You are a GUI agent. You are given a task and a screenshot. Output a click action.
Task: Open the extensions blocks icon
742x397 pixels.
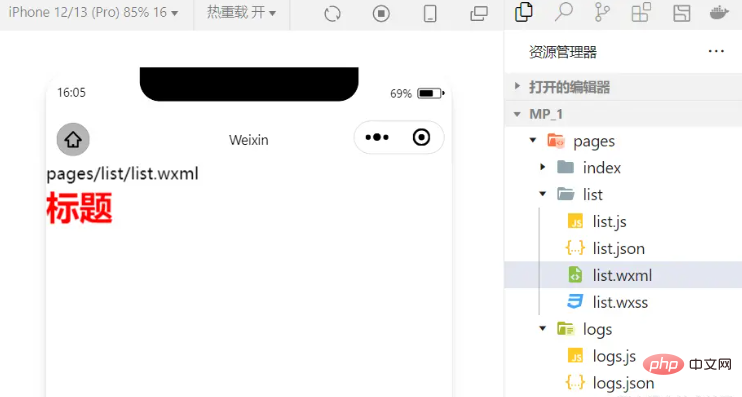coord(641,12)
